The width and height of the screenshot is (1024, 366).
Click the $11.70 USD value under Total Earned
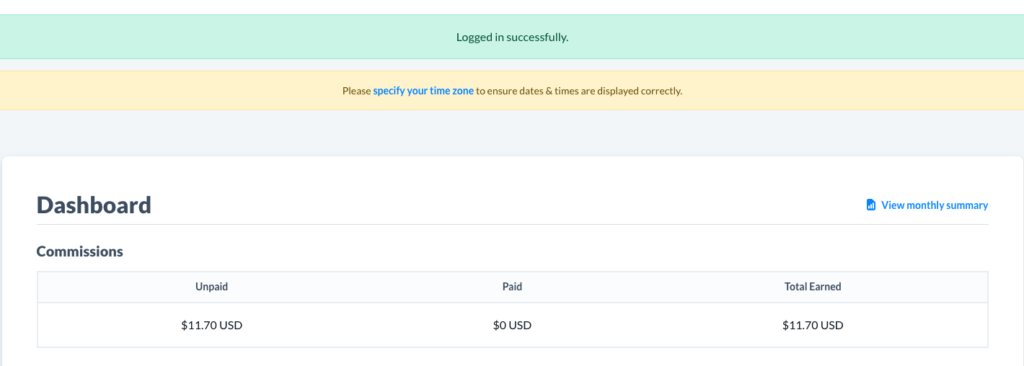click(x=812, y=325)
